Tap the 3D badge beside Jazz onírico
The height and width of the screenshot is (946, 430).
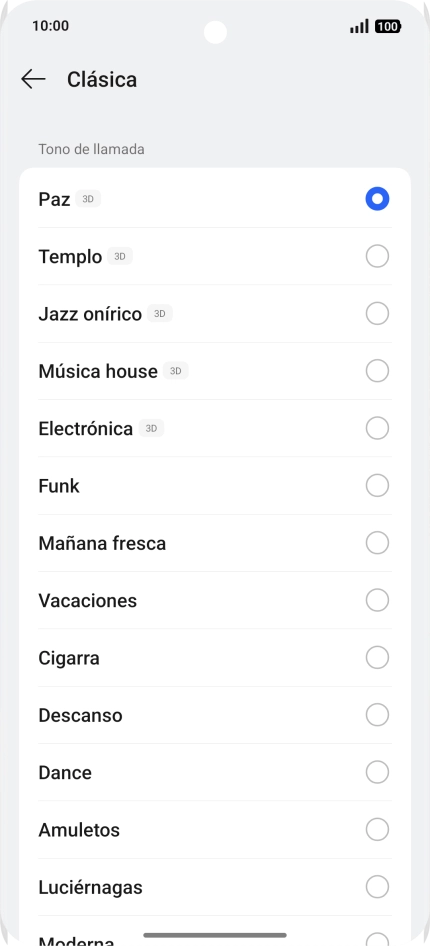pos(160,314)
